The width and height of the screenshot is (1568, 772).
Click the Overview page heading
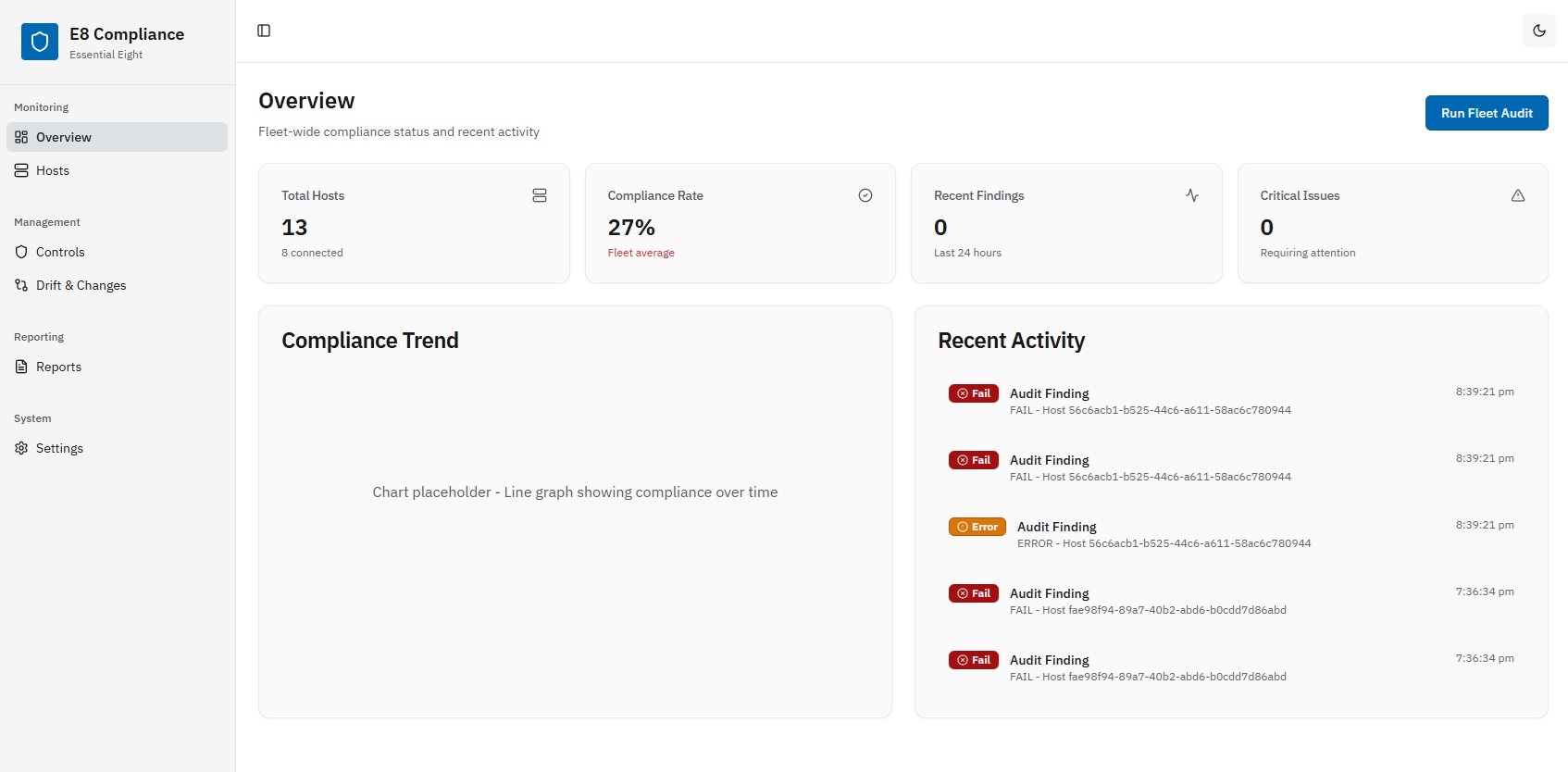(306, 101)
